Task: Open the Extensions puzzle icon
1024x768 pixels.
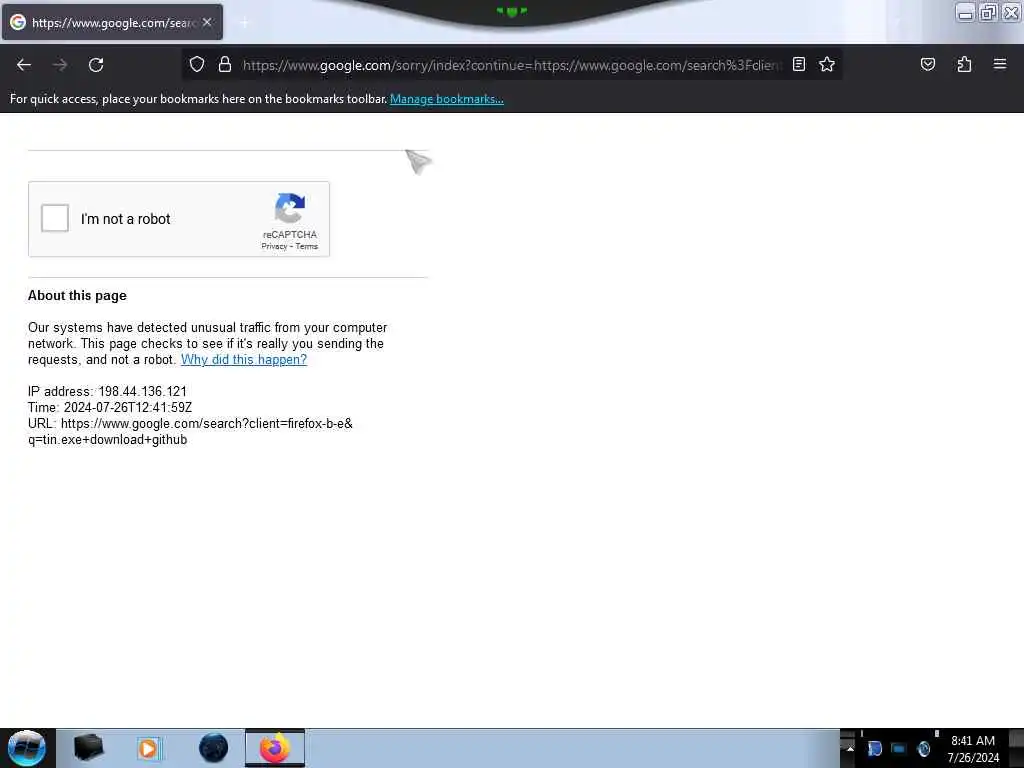Action: pos(964,64)
